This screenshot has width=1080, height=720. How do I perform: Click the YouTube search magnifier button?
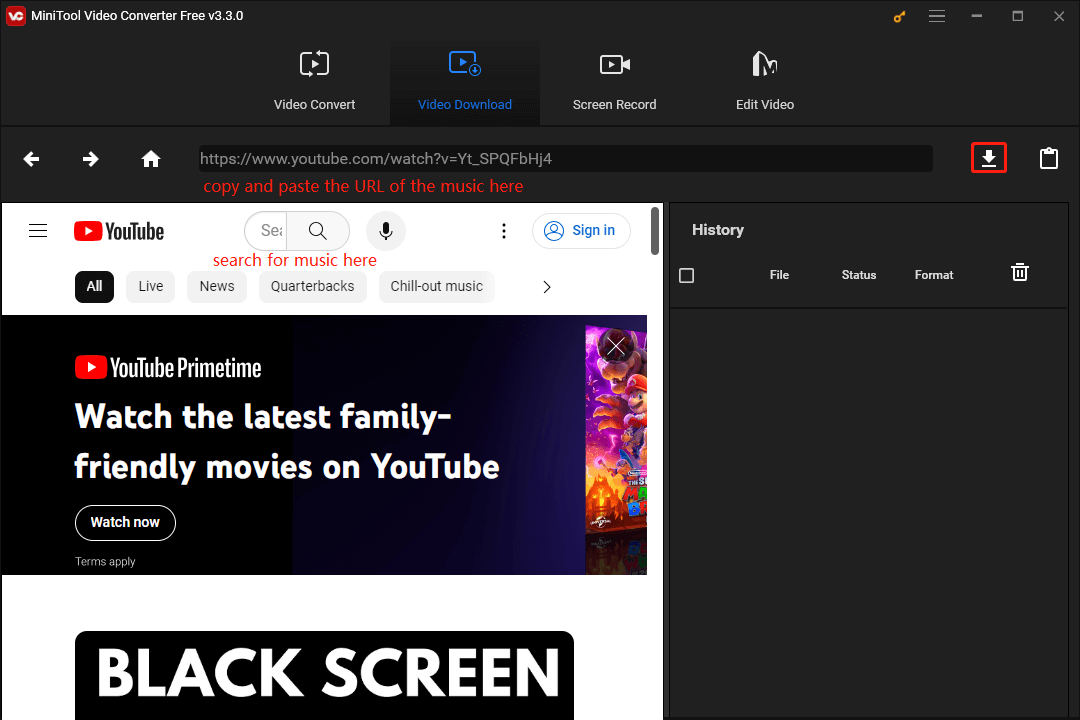318,231
